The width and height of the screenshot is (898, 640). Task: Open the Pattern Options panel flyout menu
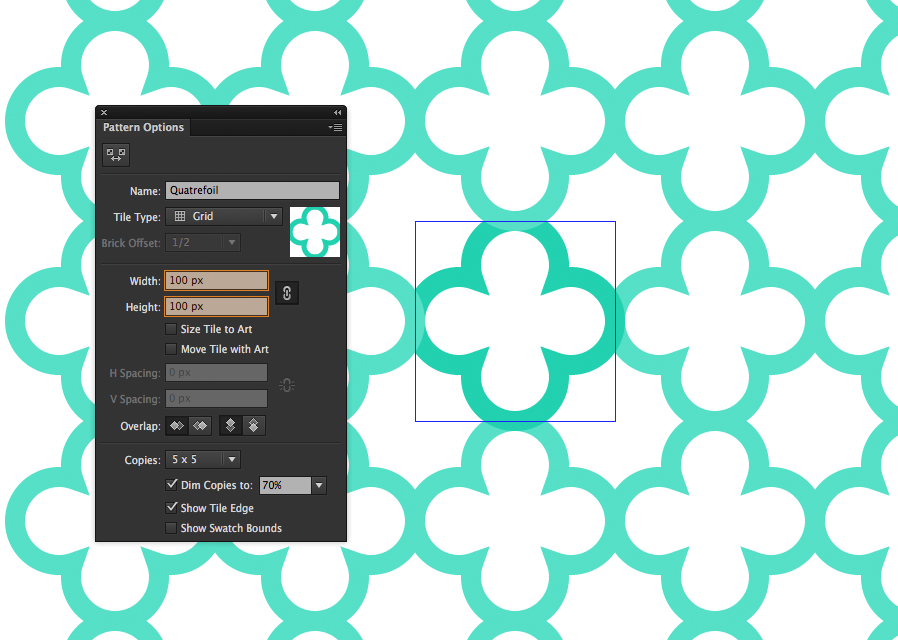pyautogui.click(x=335, y=128)
